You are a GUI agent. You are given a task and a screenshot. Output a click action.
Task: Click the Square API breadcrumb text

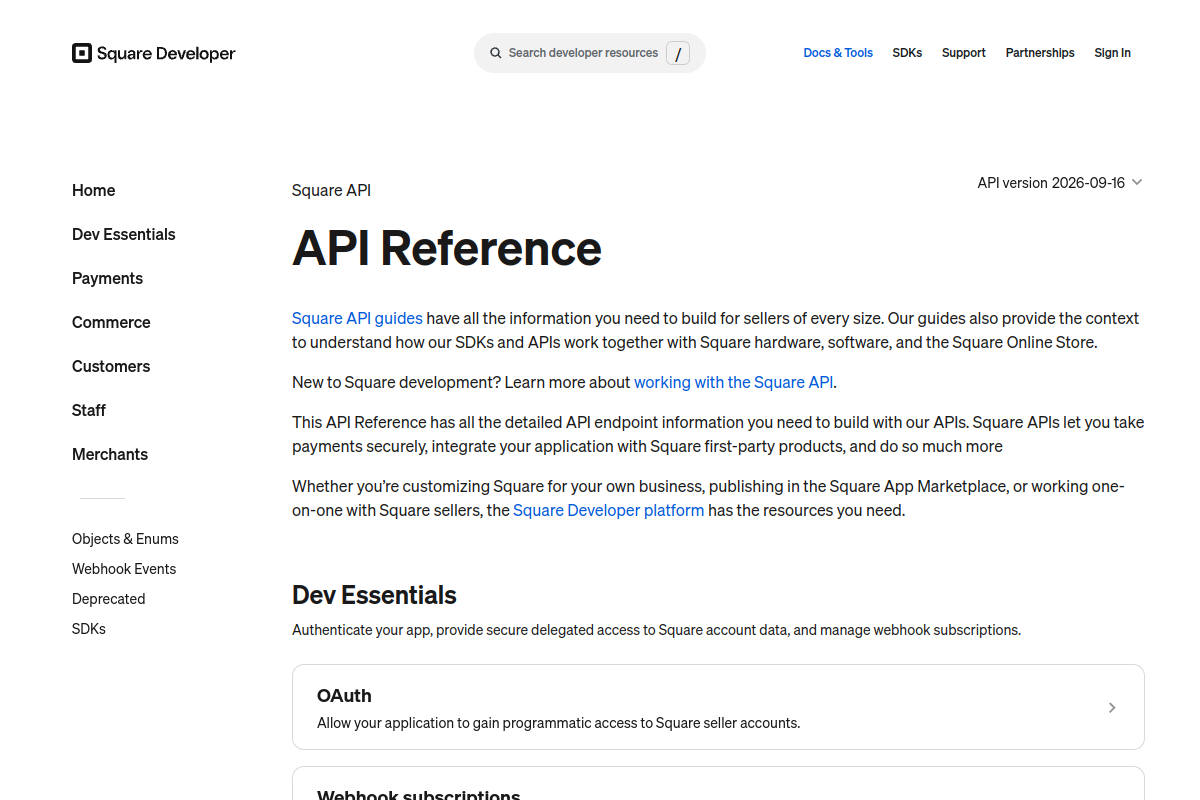331,190
